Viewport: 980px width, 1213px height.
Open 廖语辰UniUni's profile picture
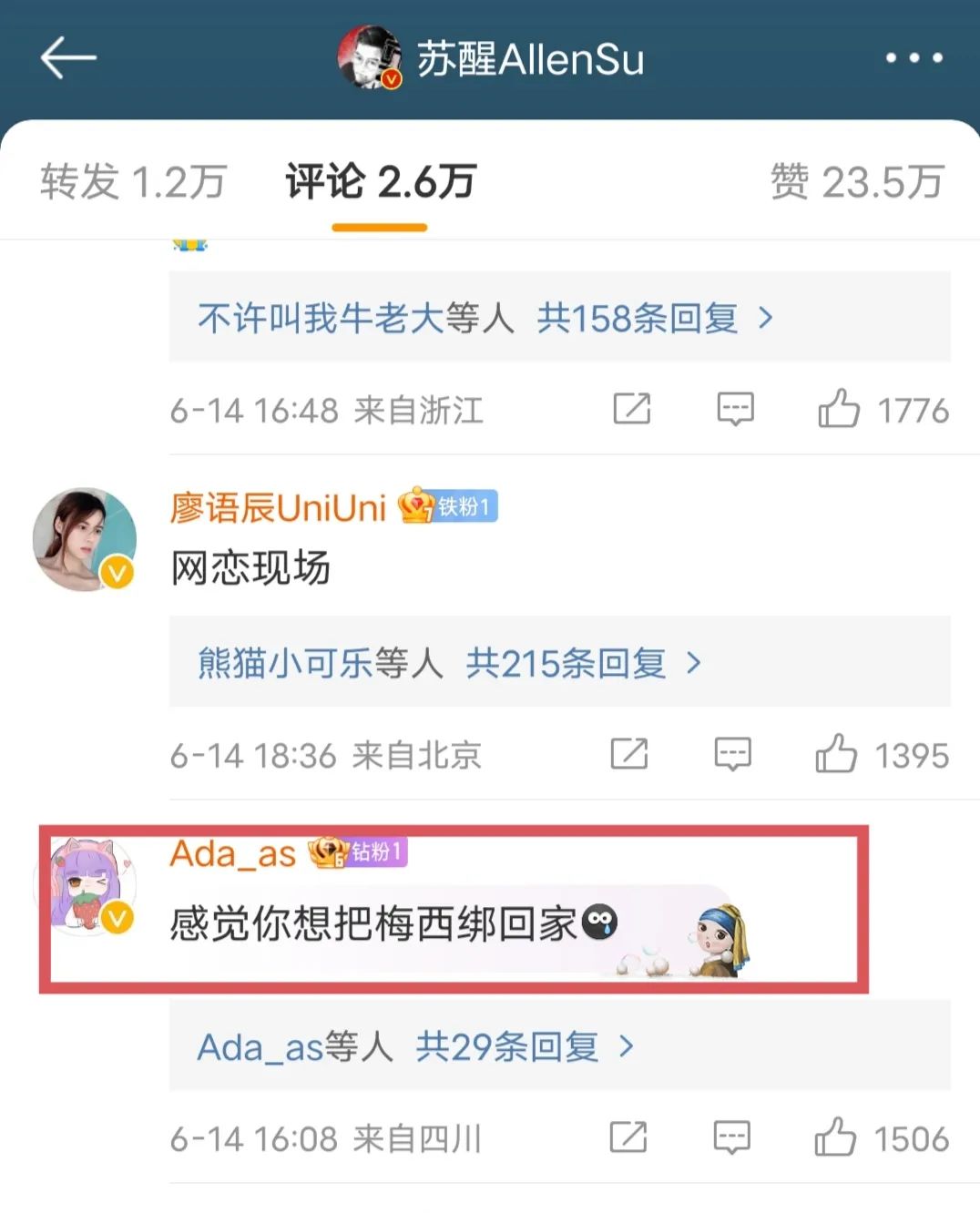pos(85,538)
